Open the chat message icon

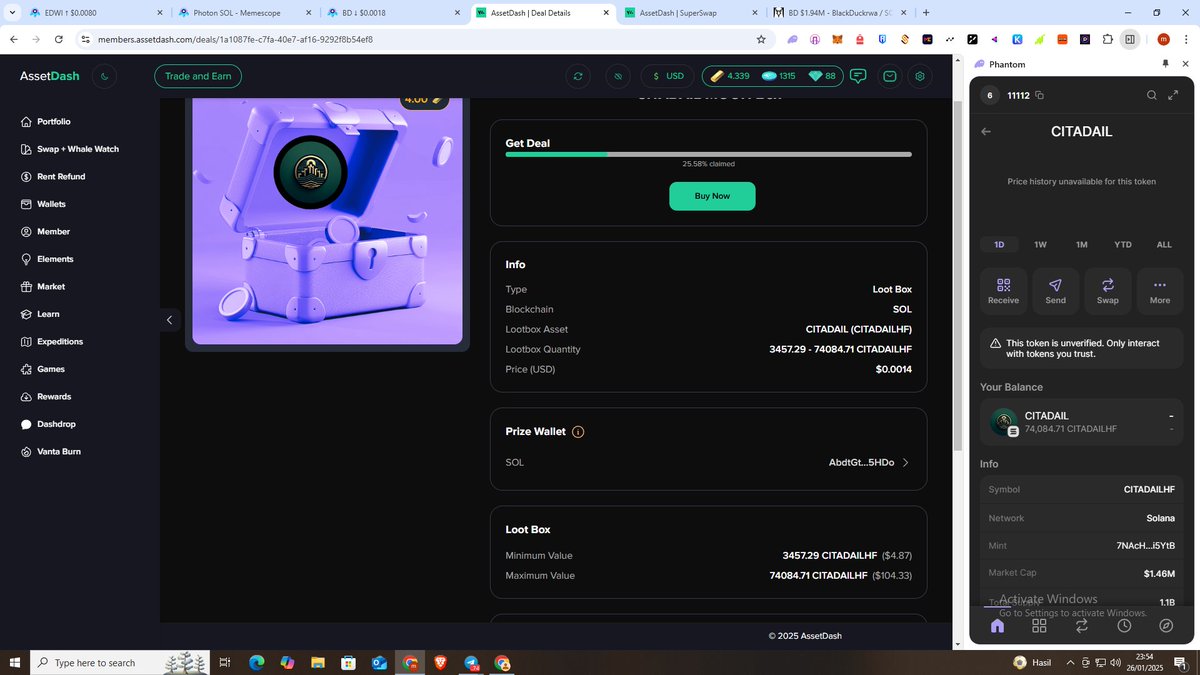point(858,76)
